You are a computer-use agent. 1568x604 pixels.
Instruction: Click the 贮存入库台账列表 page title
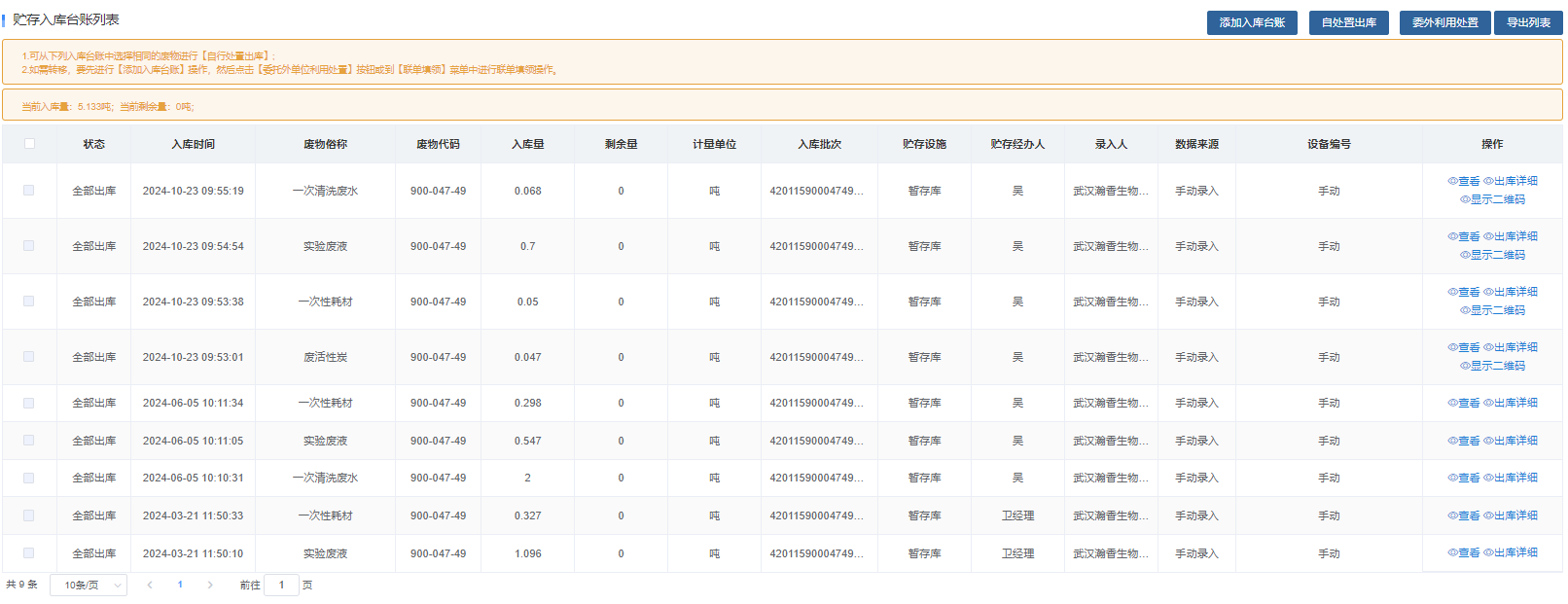pyautogui.click(x=66, y=19)
